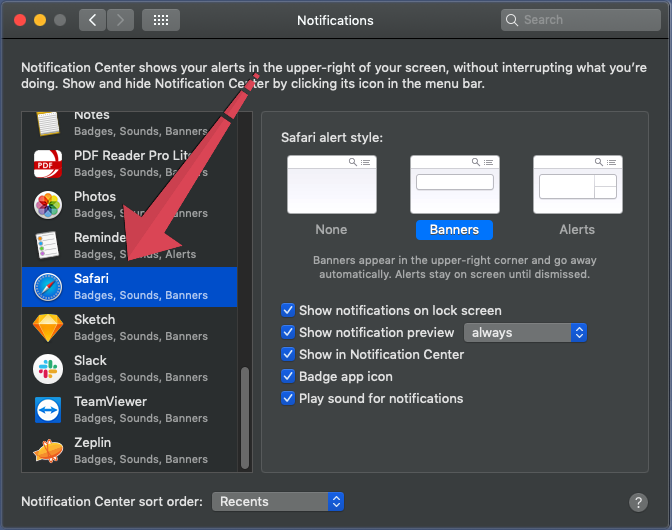The height and width of the screenshot is (530, 672).
Task: Click the PDF Reader Pro icon
Action: [x=48, y=164]
